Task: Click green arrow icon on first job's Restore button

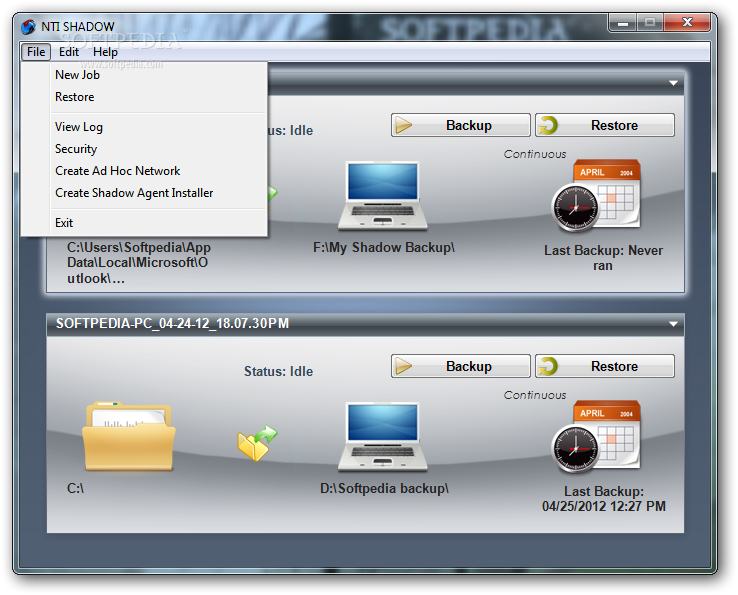Action: pyautogui.click(x=548, y=125)
